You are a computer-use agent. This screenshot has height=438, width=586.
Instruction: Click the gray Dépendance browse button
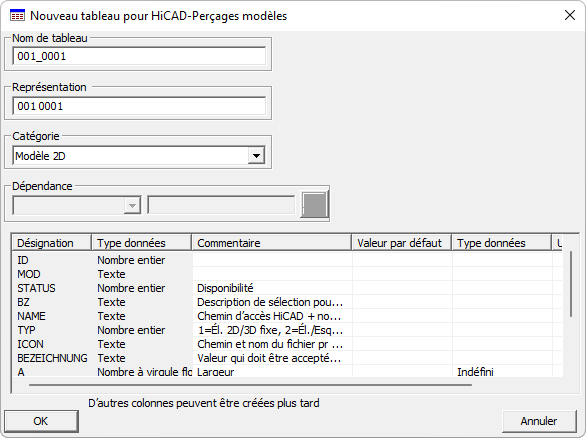pos(314,204)
